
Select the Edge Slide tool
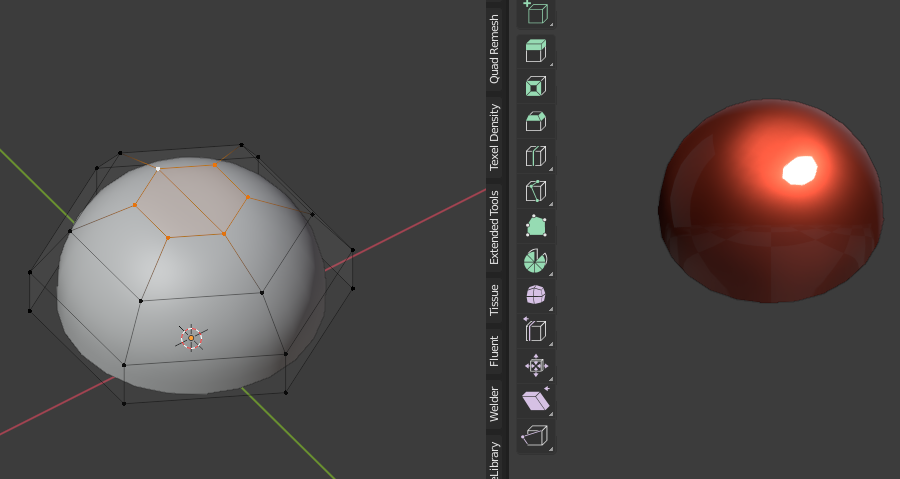pos(536,331)
